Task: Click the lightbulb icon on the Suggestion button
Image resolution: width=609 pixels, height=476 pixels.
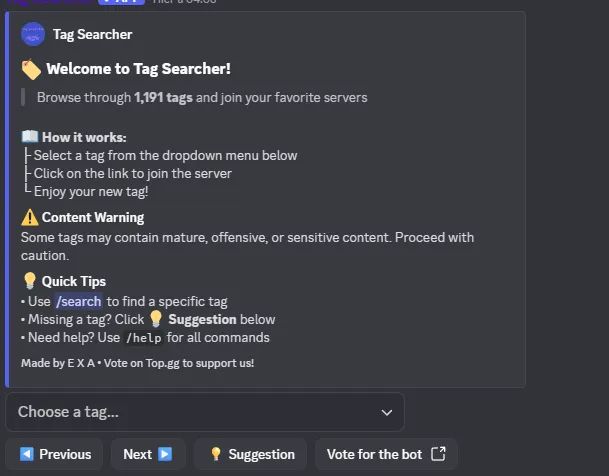Action: click(x=215, y=454)
